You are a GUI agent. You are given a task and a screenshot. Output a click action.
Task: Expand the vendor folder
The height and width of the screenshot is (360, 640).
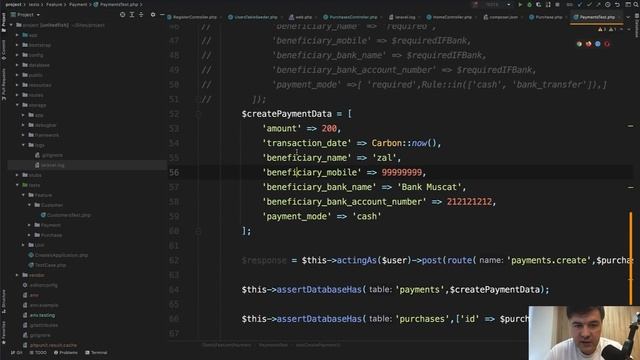(17, 275)
